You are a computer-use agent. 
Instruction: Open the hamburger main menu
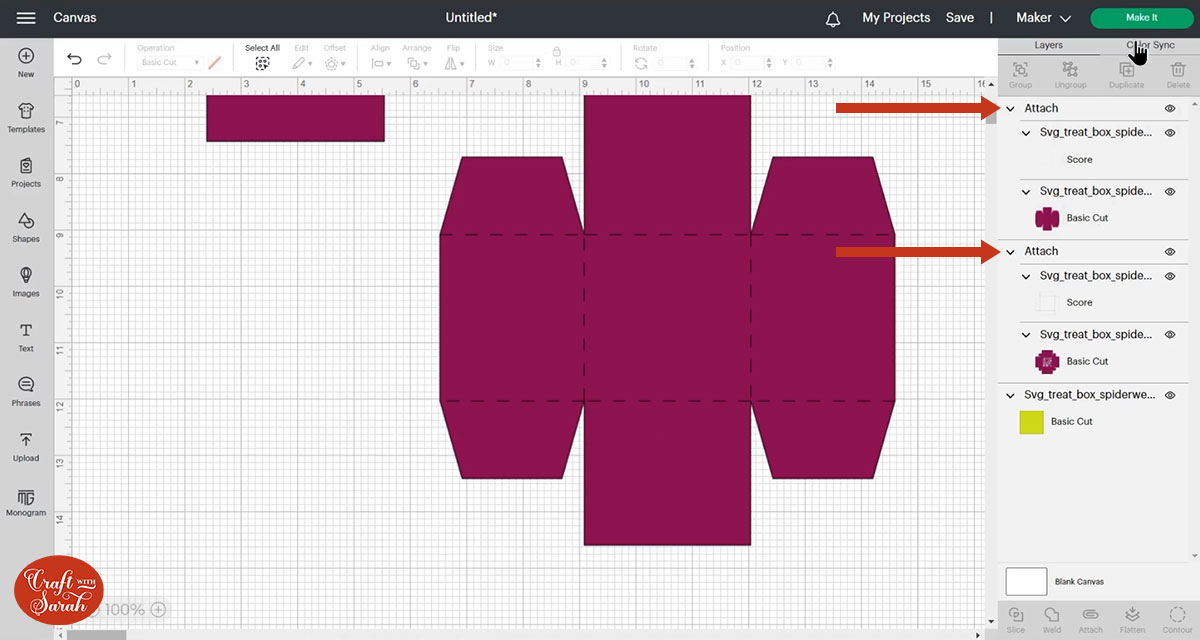(27, 18)
